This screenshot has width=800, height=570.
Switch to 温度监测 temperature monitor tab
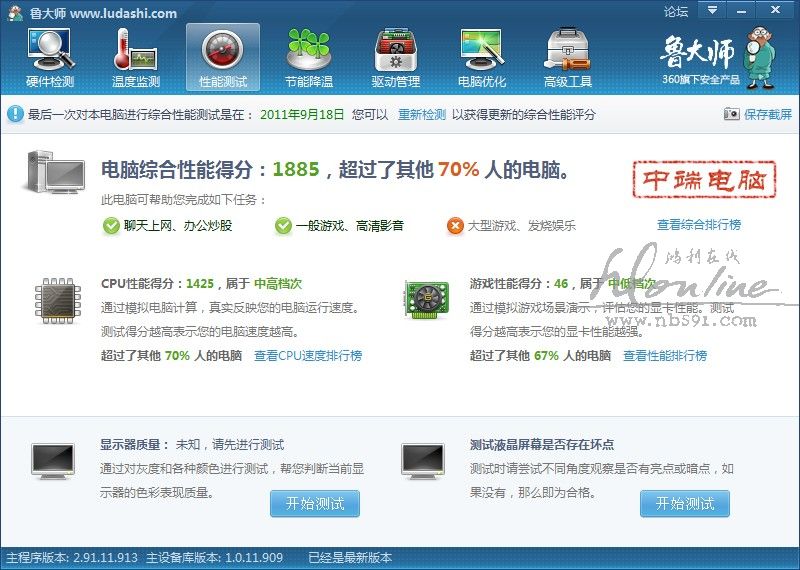136,57
